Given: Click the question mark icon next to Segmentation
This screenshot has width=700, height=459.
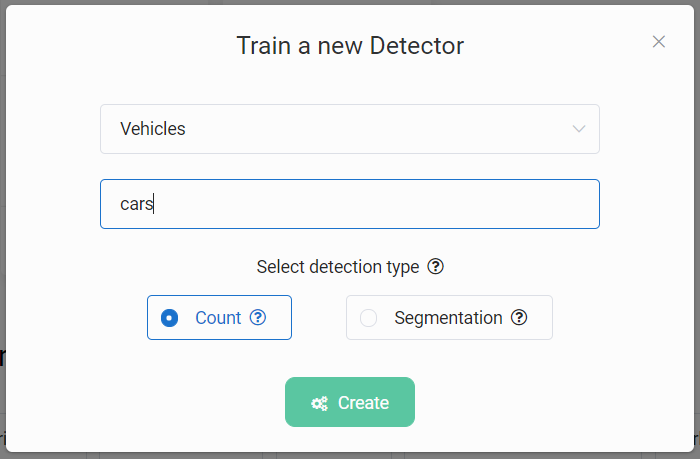Looking at the screenshot, I should click(x=519, y=318).
